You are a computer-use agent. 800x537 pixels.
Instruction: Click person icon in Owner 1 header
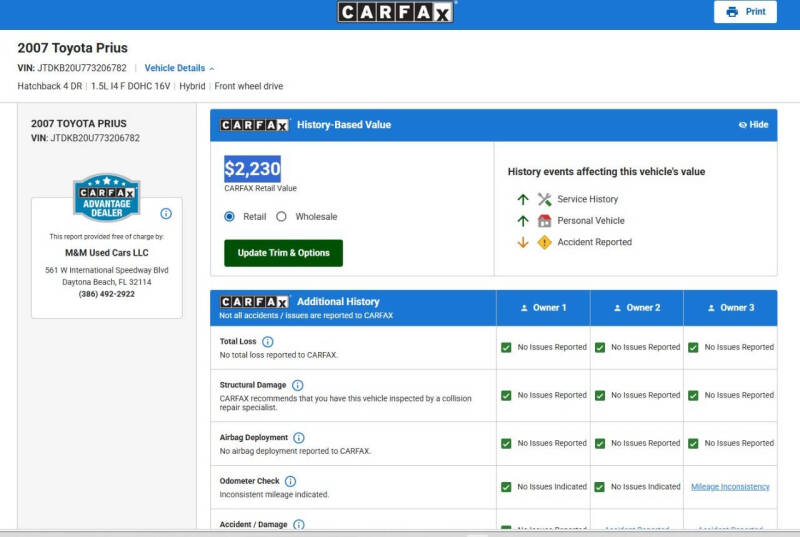click(524, 308)
